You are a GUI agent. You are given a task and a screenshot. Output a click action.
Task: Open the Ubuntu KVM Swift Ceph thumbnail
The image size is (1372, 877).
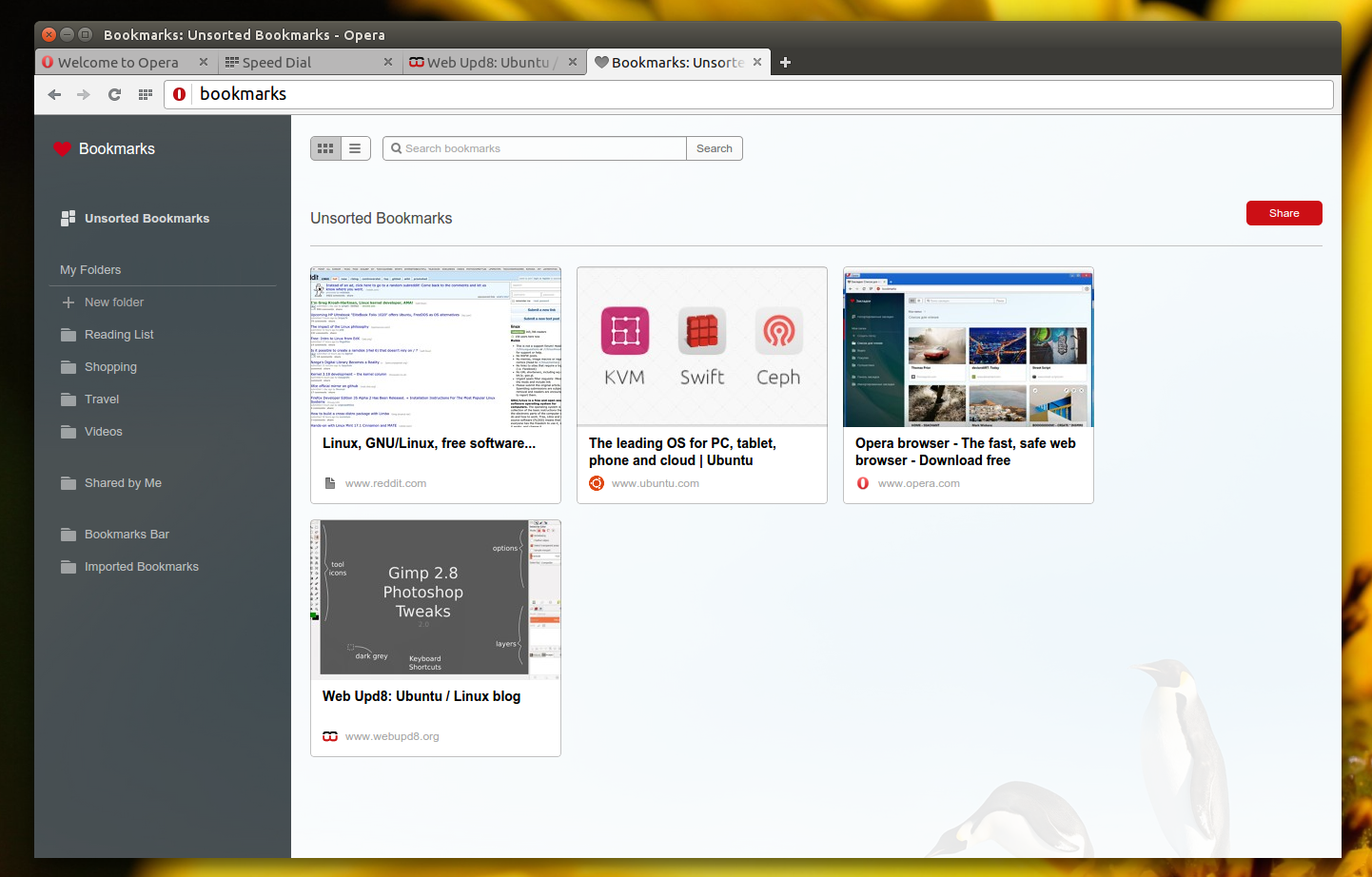702,347
